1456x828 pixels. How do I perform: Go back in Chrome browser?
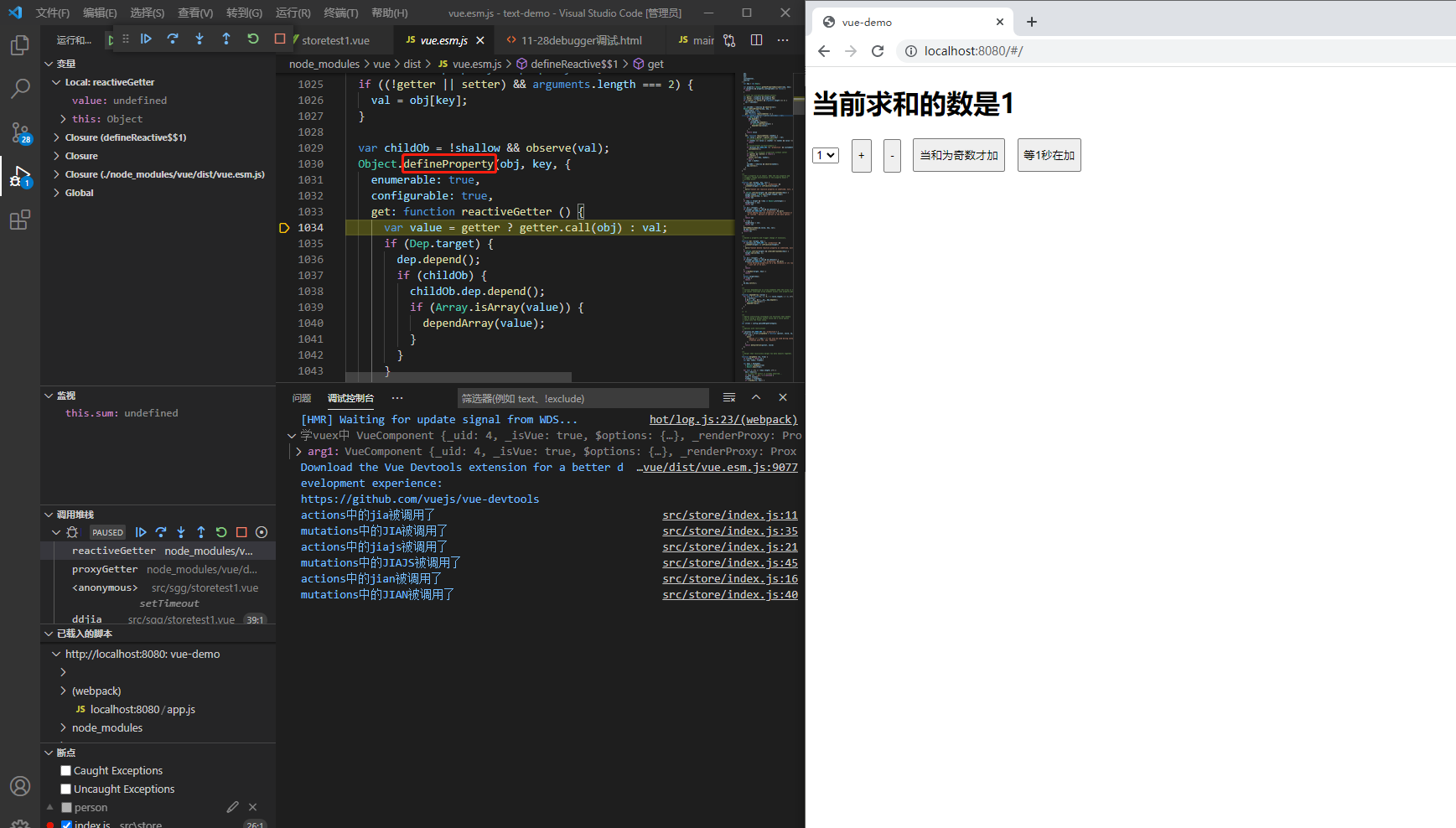pos(824,51)
